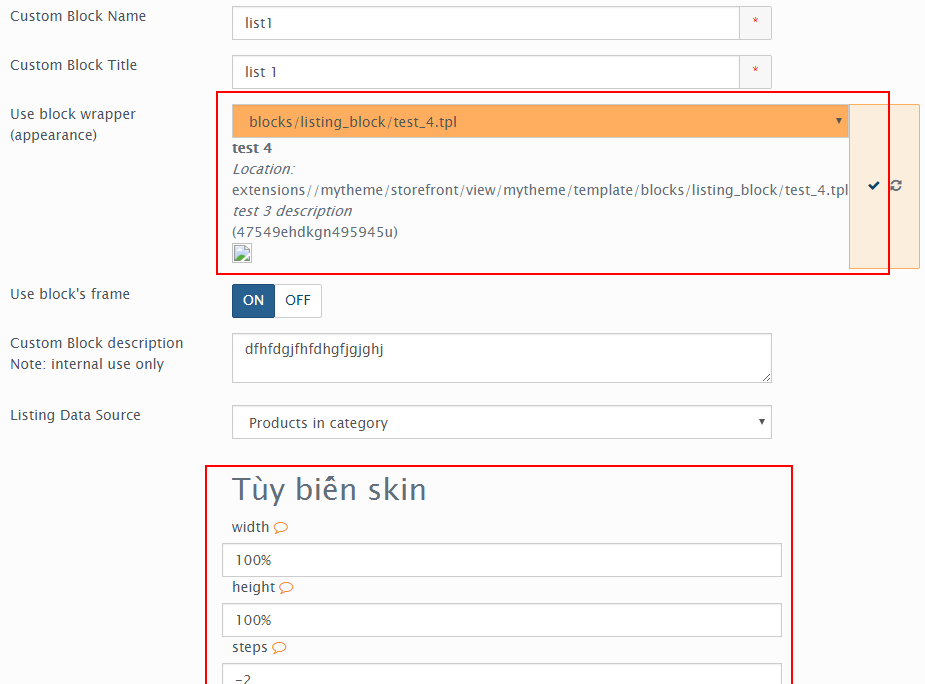The width and height of the screenshot is (925, 684).
Task: Grab description textarea resize handle
Action: [x=766, y=377]
